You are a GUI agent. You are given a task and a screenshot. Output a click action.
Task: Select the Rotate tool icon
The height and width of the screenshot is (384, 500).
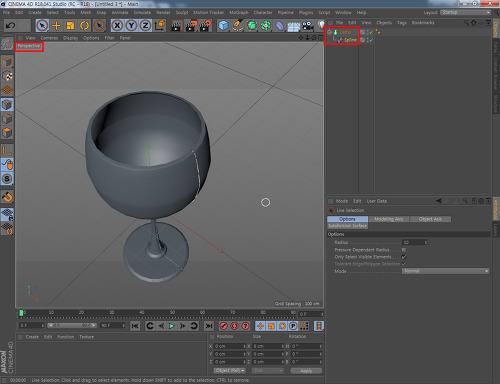pos(84,25)
